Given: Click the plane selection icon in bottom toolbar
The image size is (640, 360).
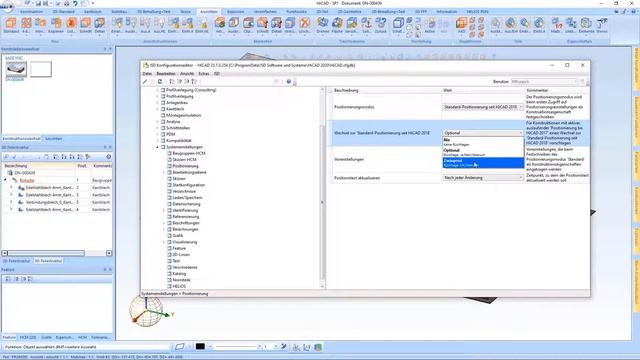Looking at the screenshot, I should point(180,347).
